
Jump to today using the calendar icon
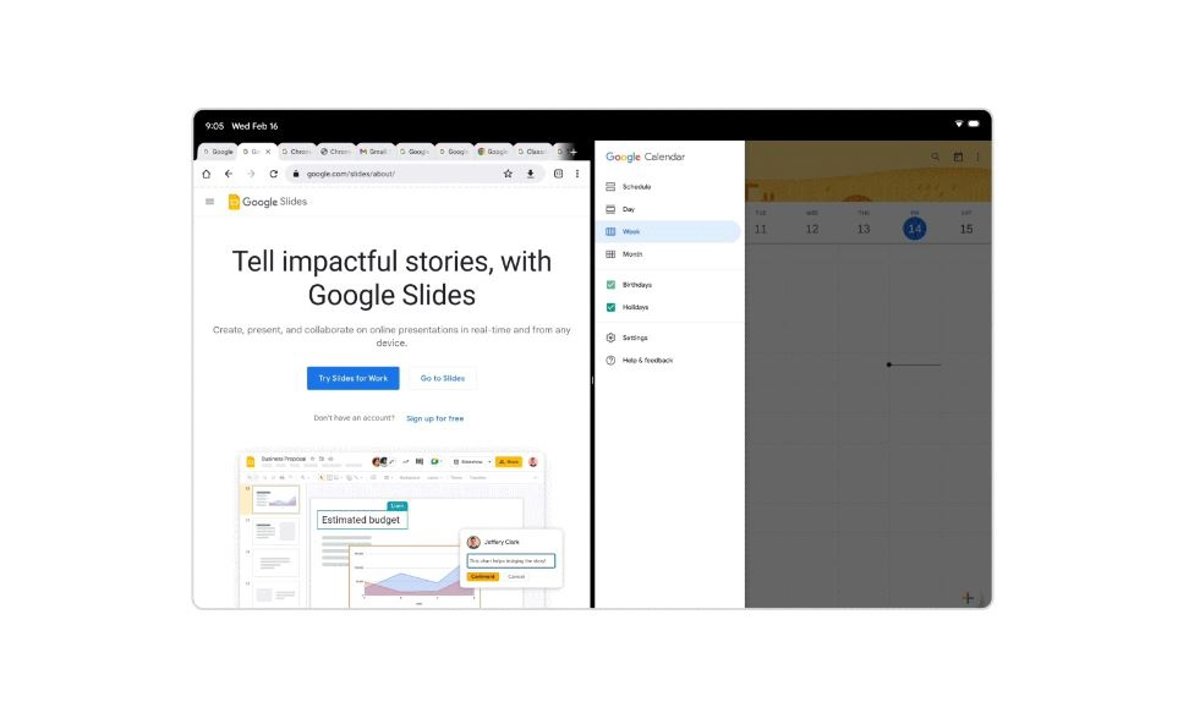(958, 157)
